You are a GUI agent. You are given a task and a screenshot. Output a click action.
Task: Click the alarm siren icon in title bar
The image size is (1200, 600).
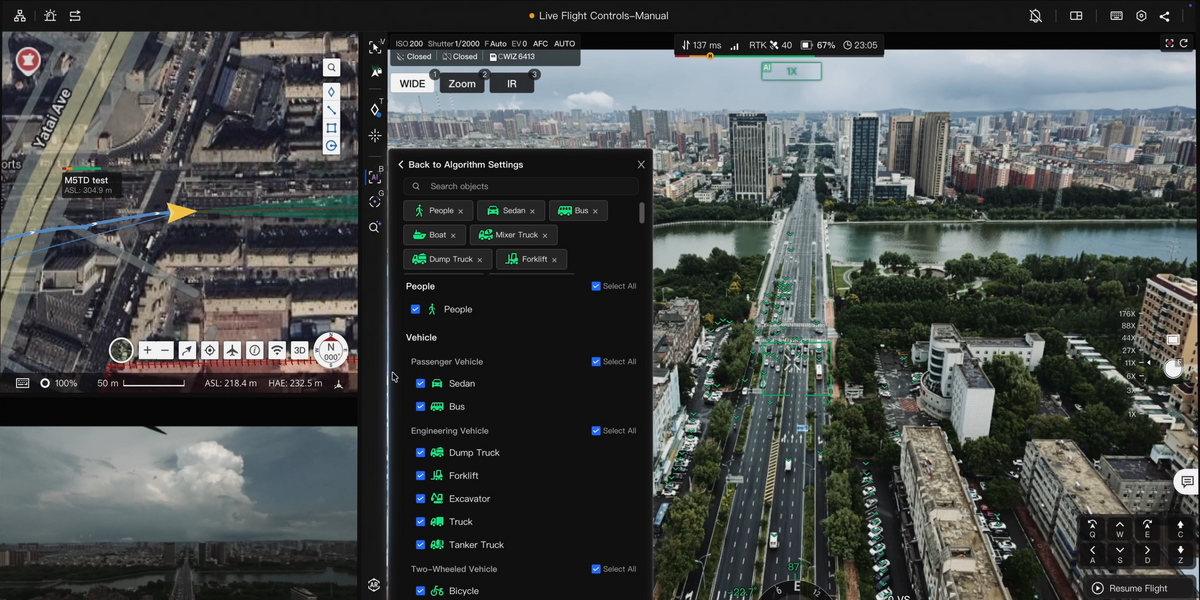click(50, 16)
